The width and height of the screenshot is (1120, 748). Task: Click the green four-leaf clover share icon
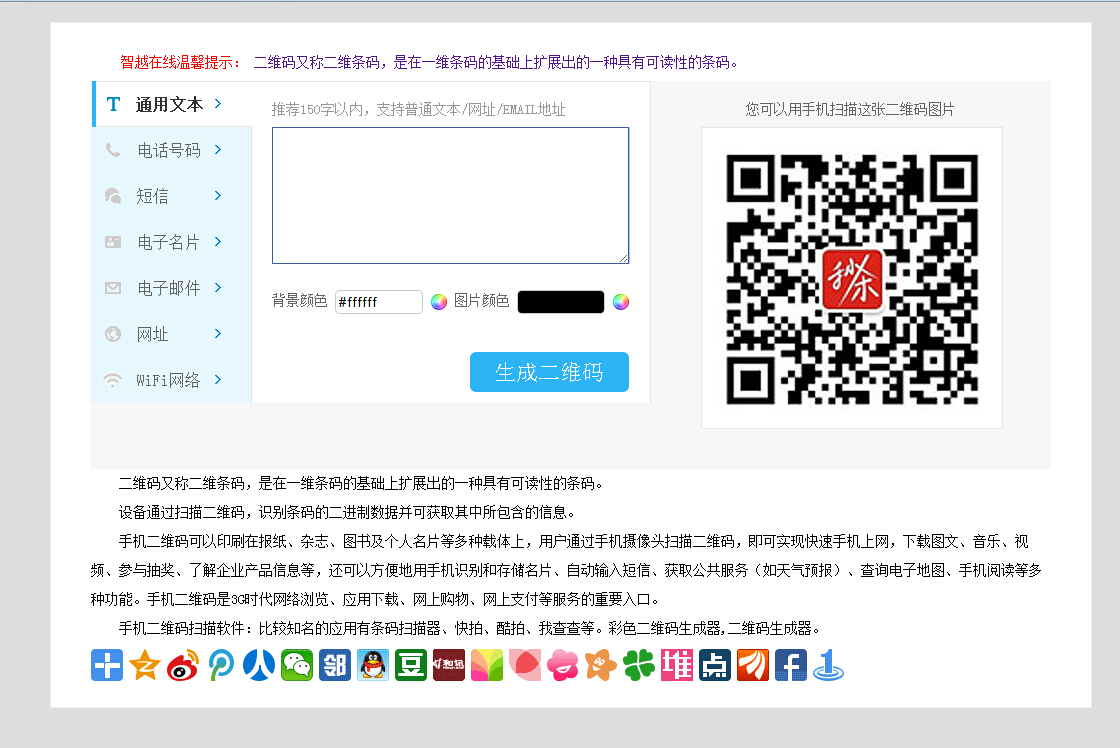pos(639,665)
